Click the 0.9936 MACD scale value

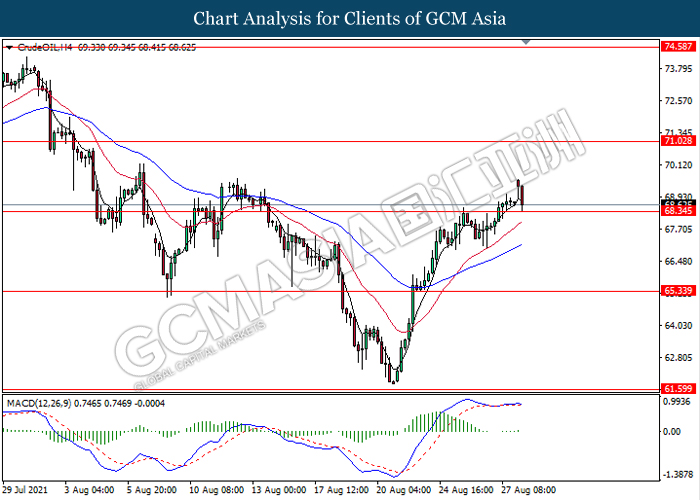[x=678, y=402]
